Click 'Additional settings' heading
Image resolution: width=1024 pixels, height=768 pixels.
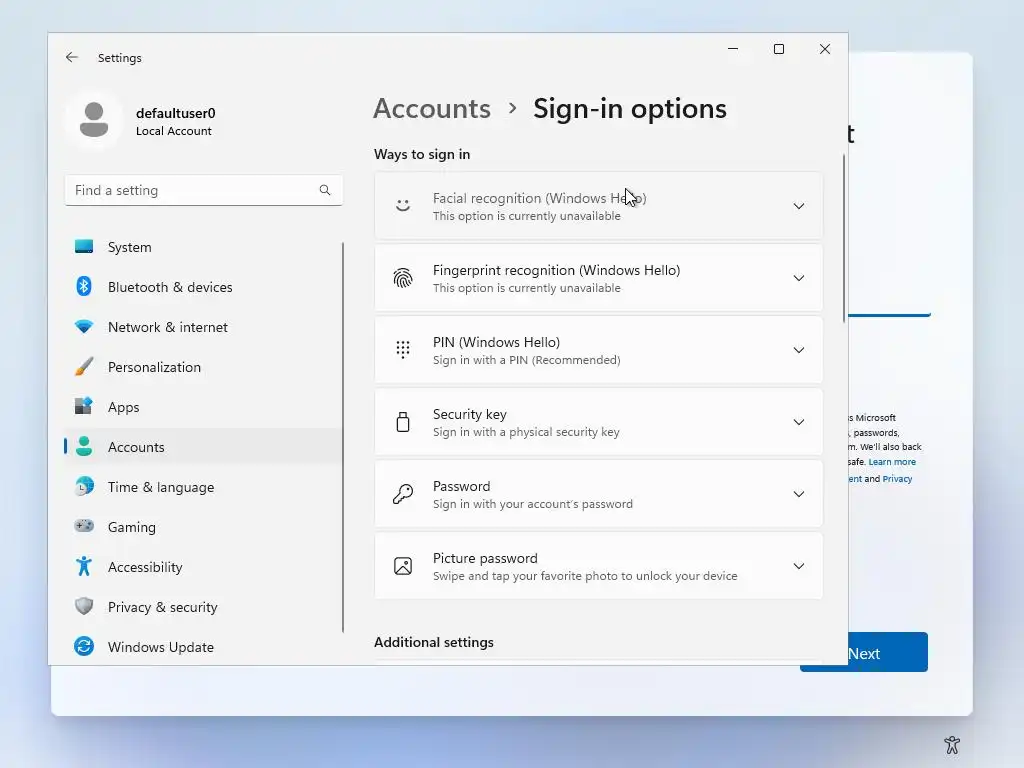(434, 642)
